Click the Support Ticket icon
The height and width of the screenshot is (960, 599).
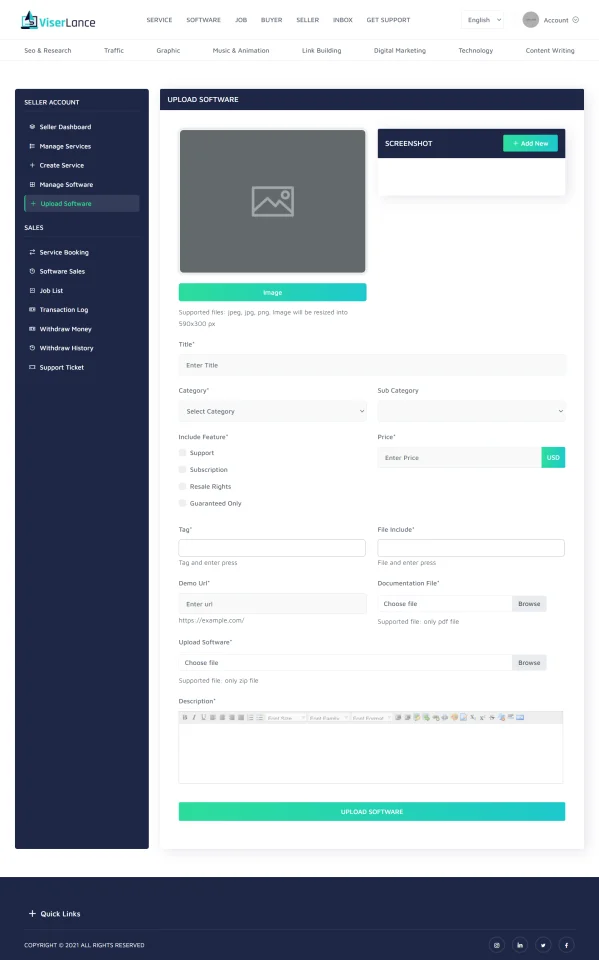(x=32, y=367)
